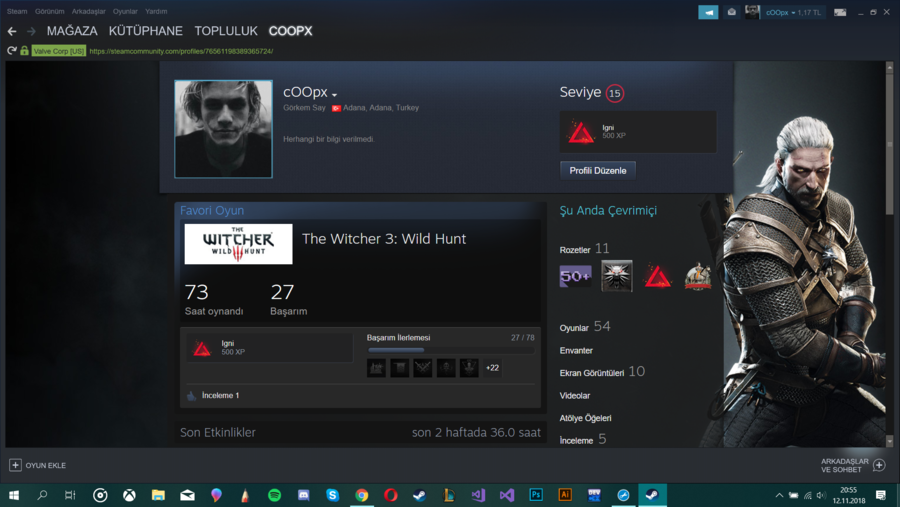
Task: Open the Arkadaşlar menu
Action: pos(88,11)
